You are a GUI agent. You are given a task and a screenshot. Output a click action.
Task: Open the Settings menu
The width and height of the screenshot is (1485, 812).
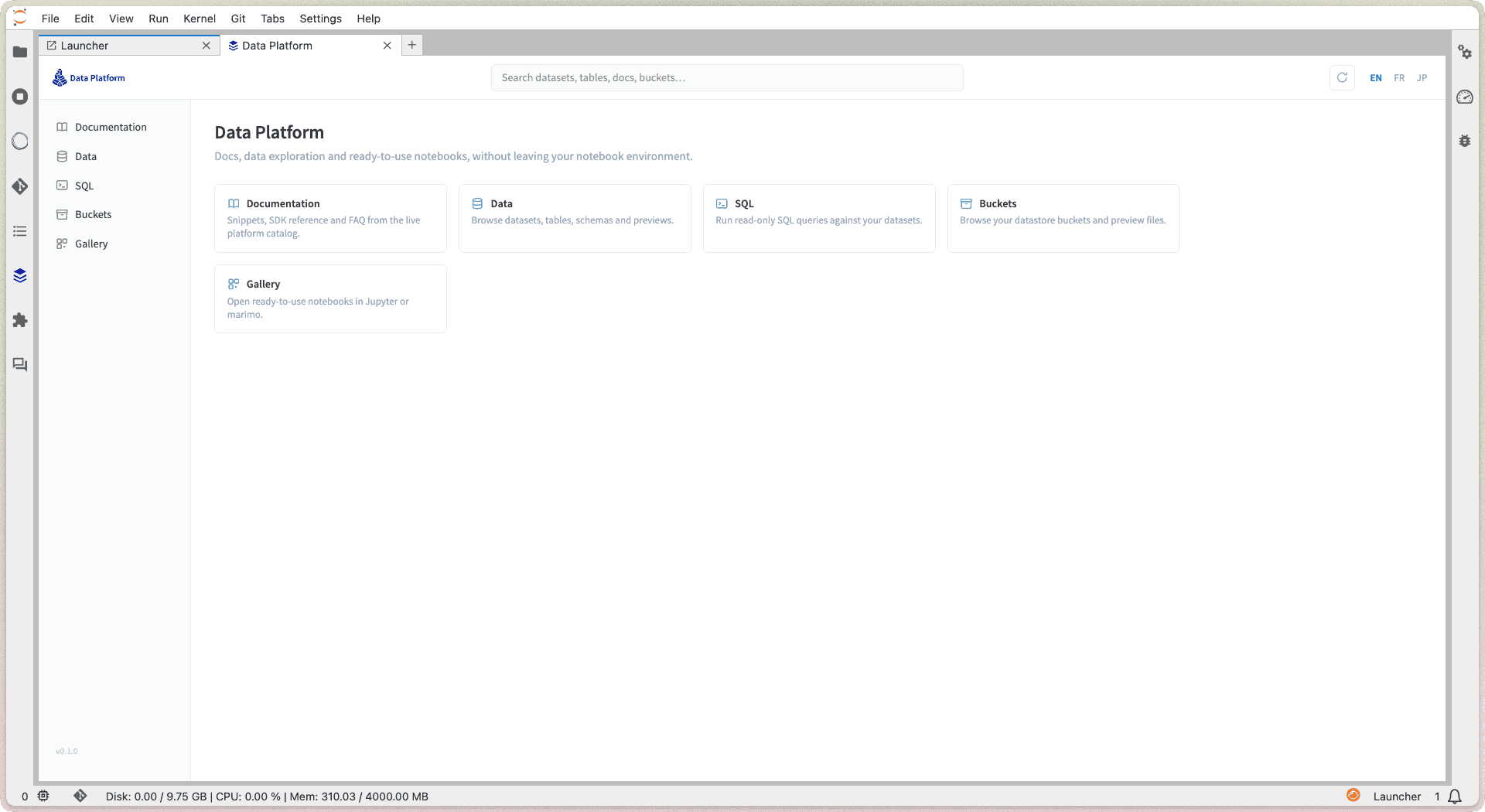(x=321, y=19)
